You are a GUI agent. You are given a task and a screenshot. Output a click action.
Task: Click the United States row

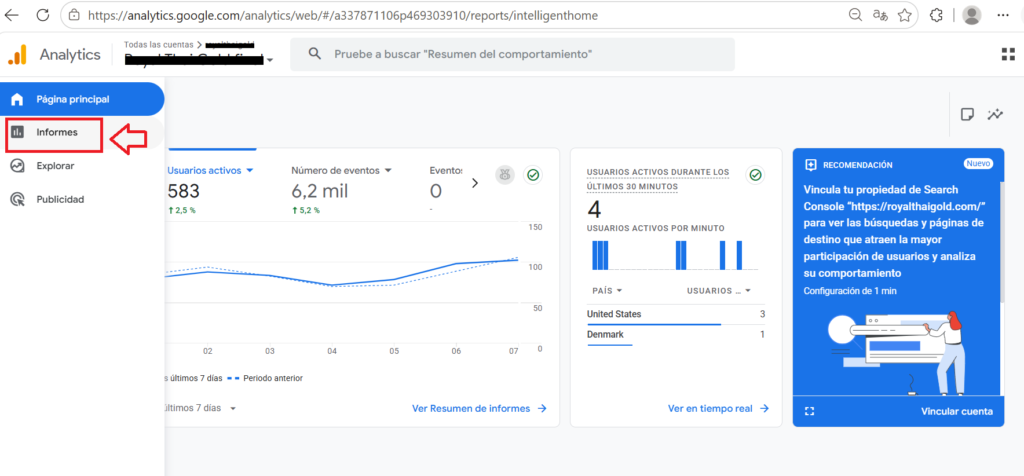click(x=676, y=314)
